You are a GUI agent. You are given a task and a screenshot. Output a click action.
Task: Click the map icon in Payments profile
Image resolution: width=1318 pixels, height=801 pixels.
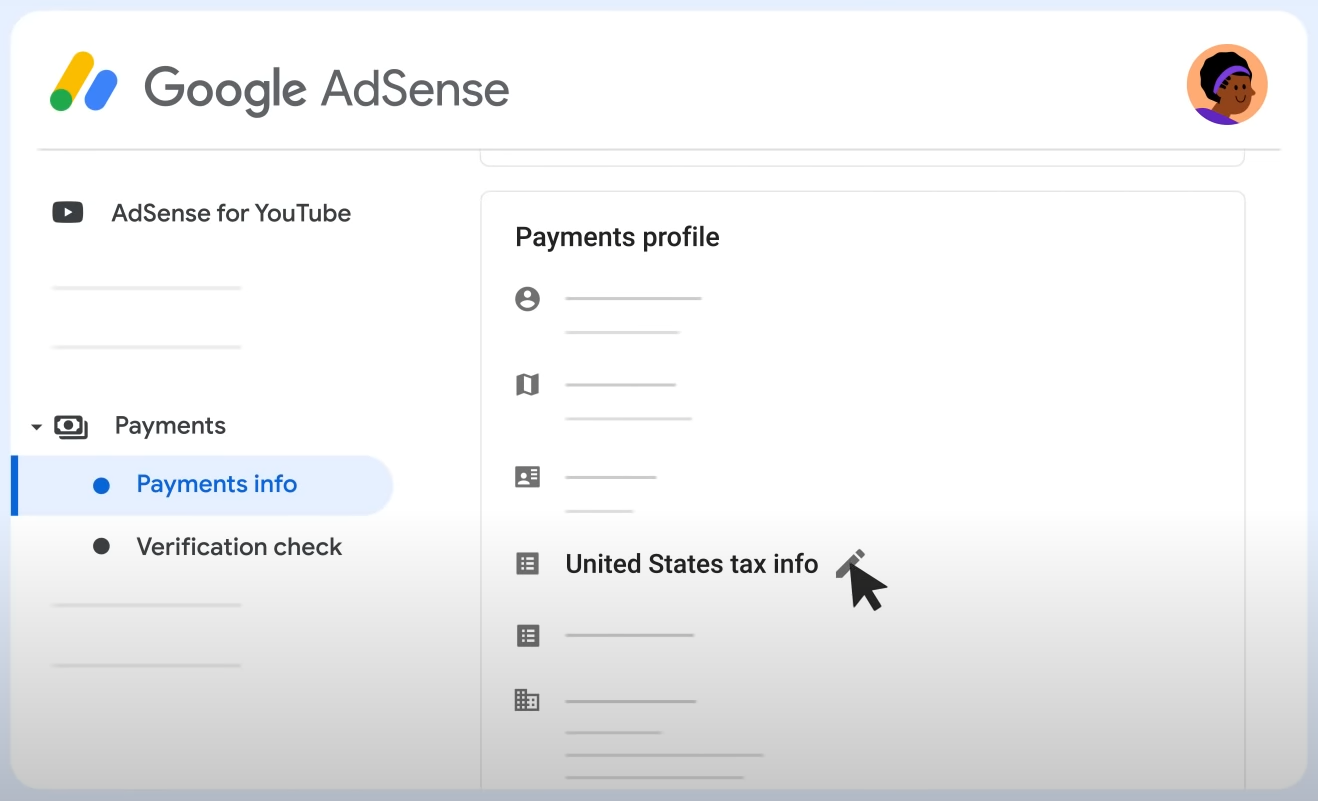527,385
